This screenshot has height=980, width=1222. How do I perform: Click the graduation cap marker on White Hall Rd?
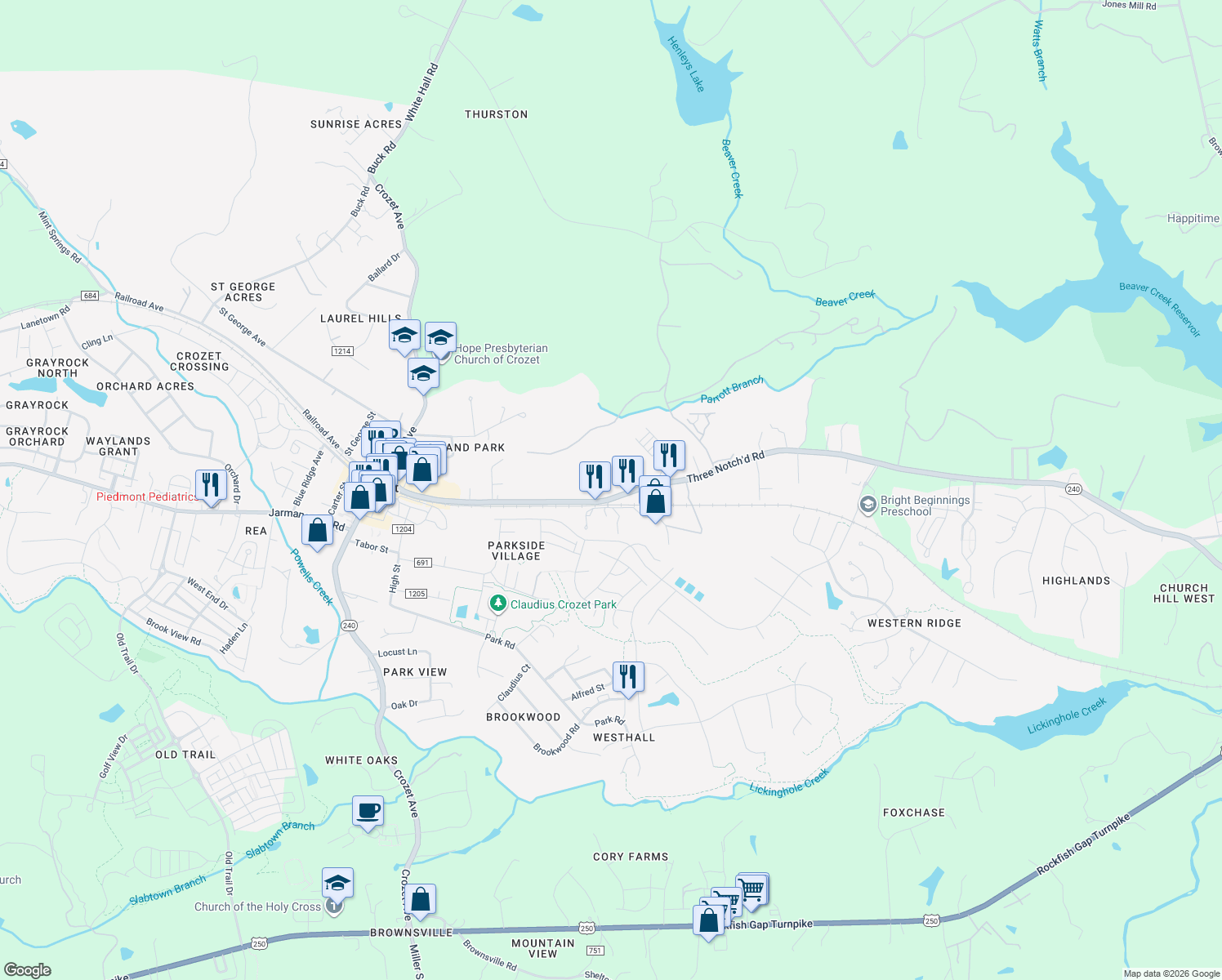click(x=404, y=332)
